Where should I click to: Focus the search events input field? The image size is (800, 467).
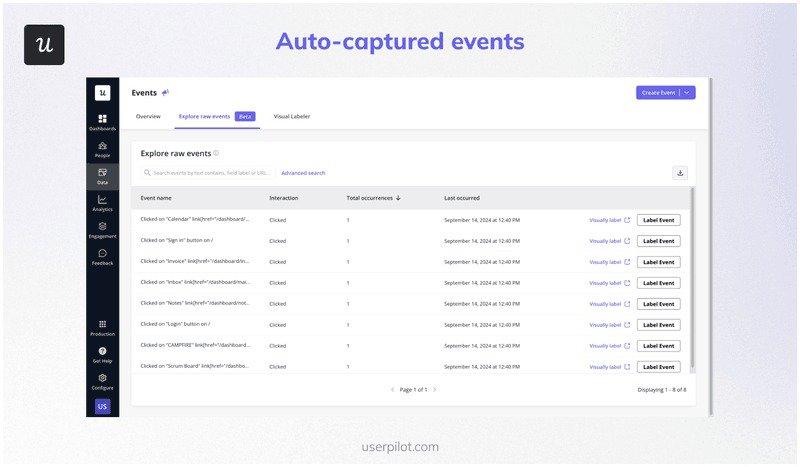click(210, 173)
